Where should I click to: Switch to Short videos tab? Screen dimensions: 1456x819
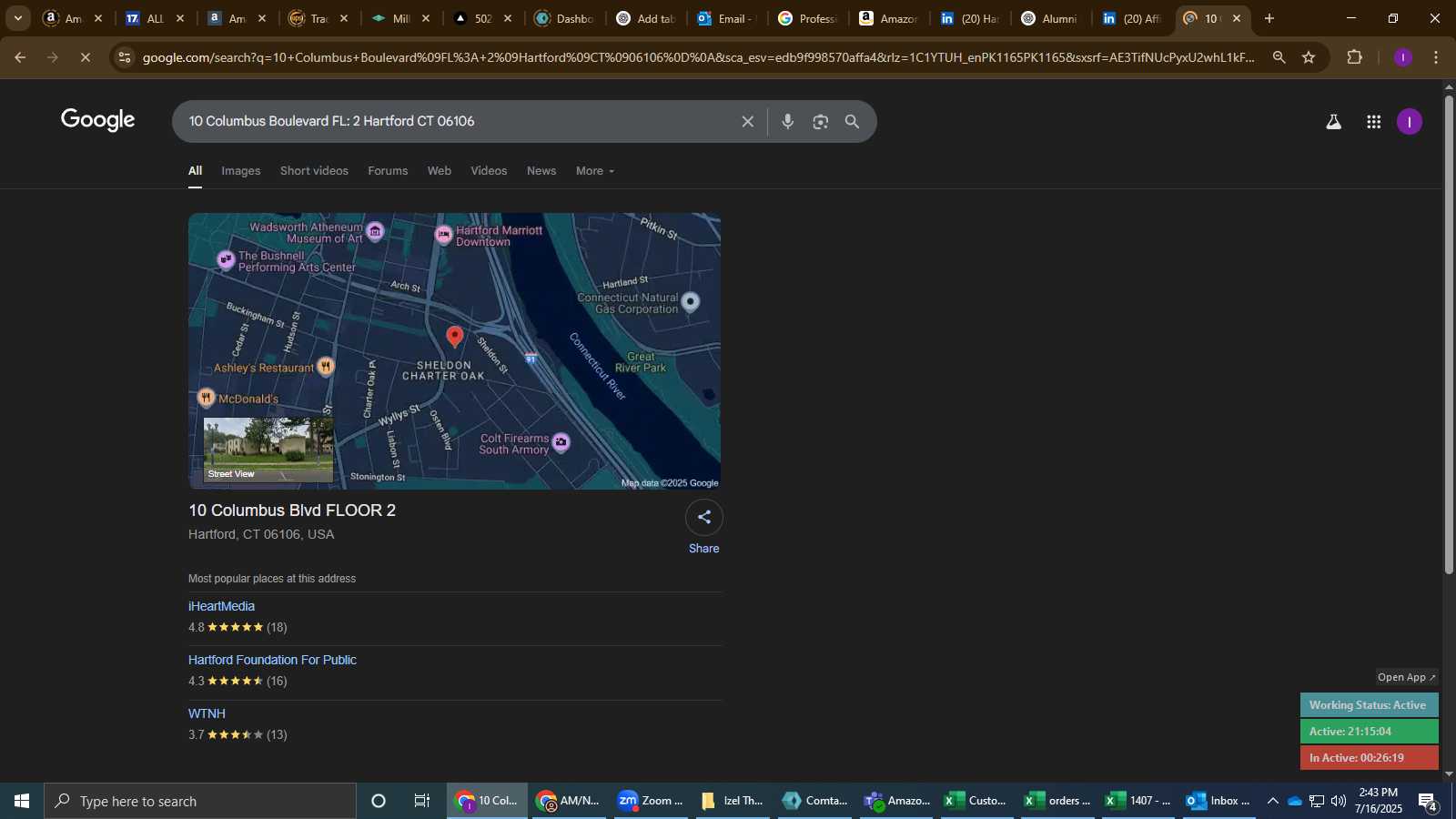click(314, 171)
